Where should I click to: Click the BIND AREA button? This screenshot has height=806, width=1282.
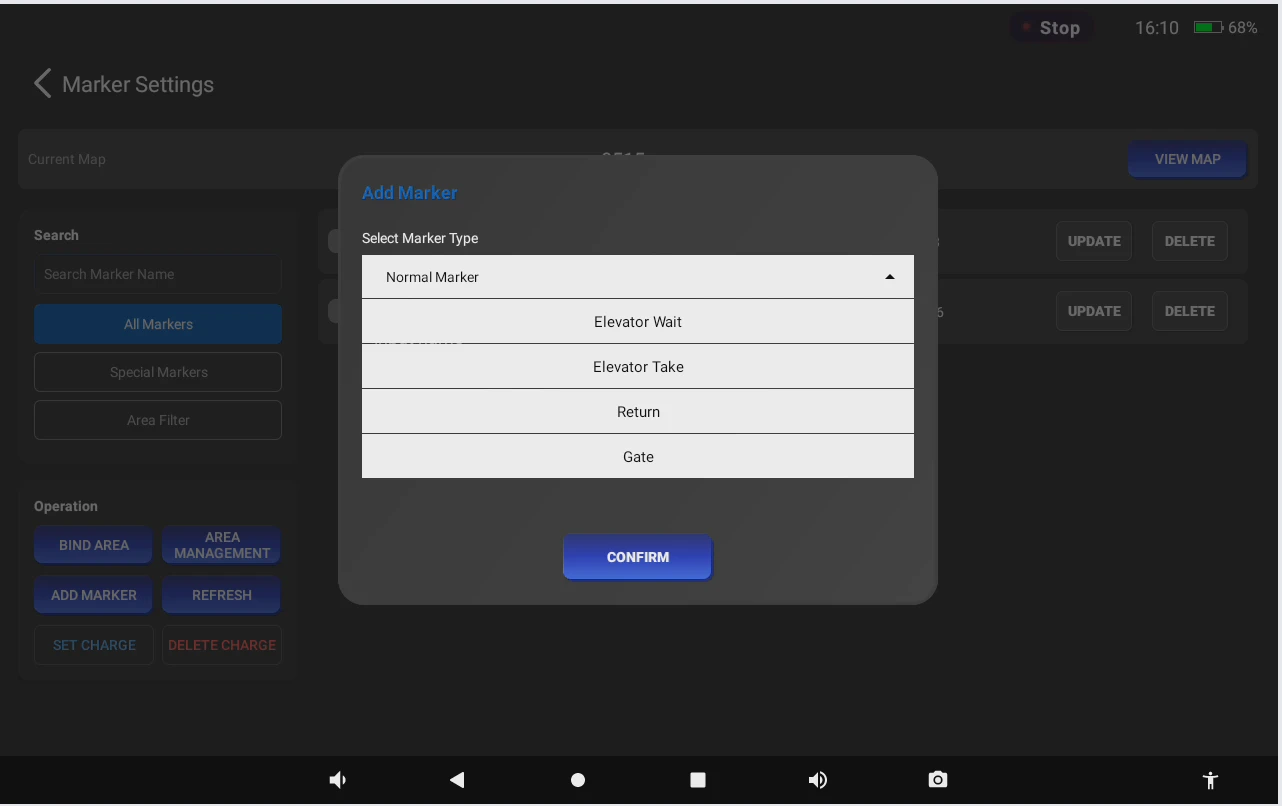coord(94,545)
